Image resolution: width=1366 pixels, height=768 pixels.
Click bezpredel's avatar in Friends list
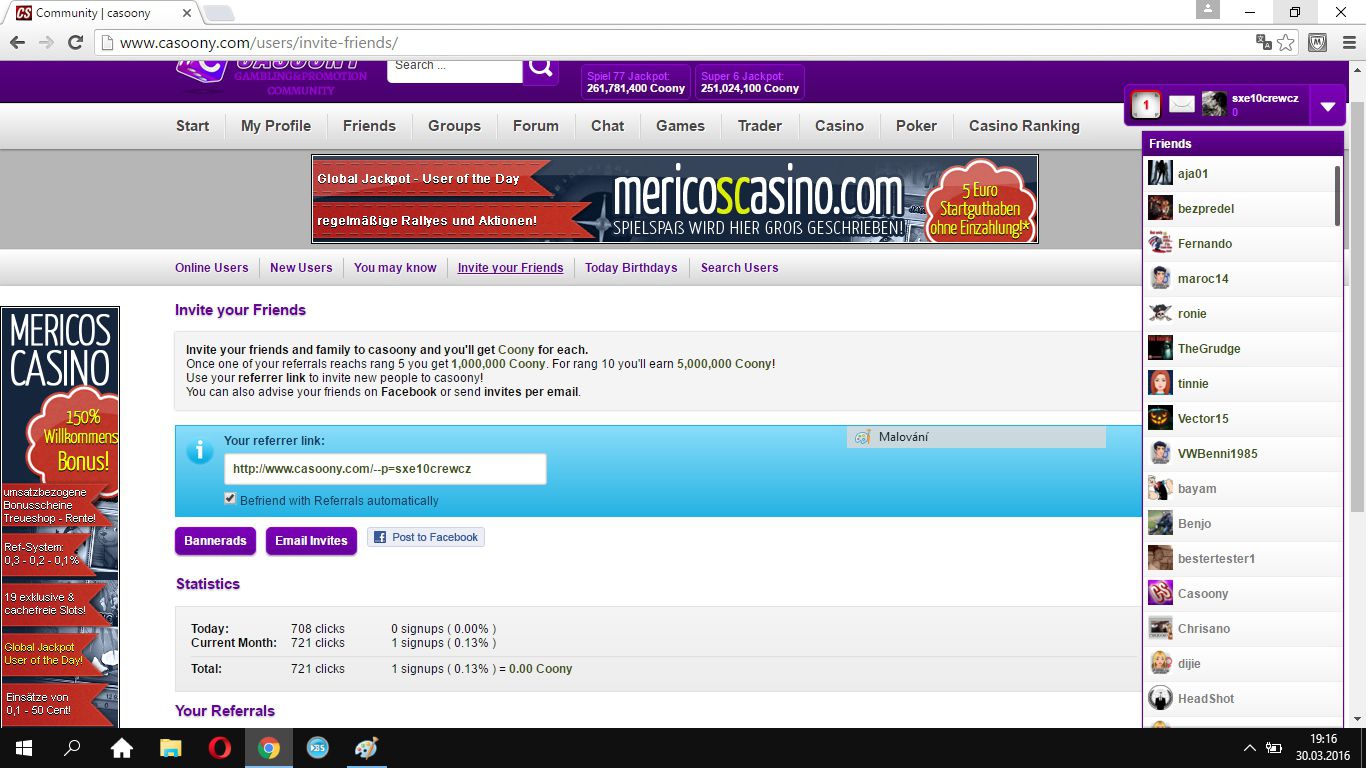point(1160,208)
